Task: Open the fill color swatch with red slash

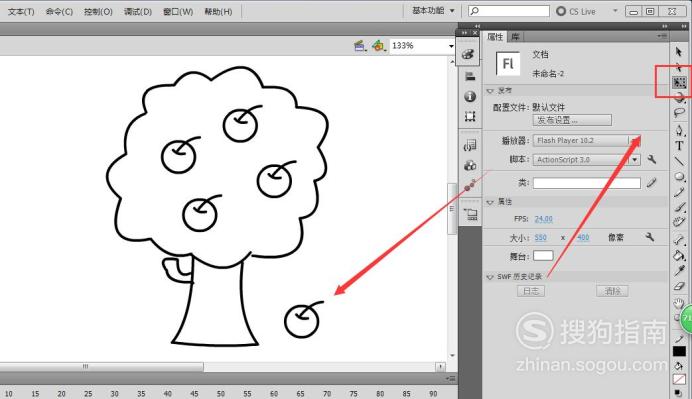Action: [679, 379]
